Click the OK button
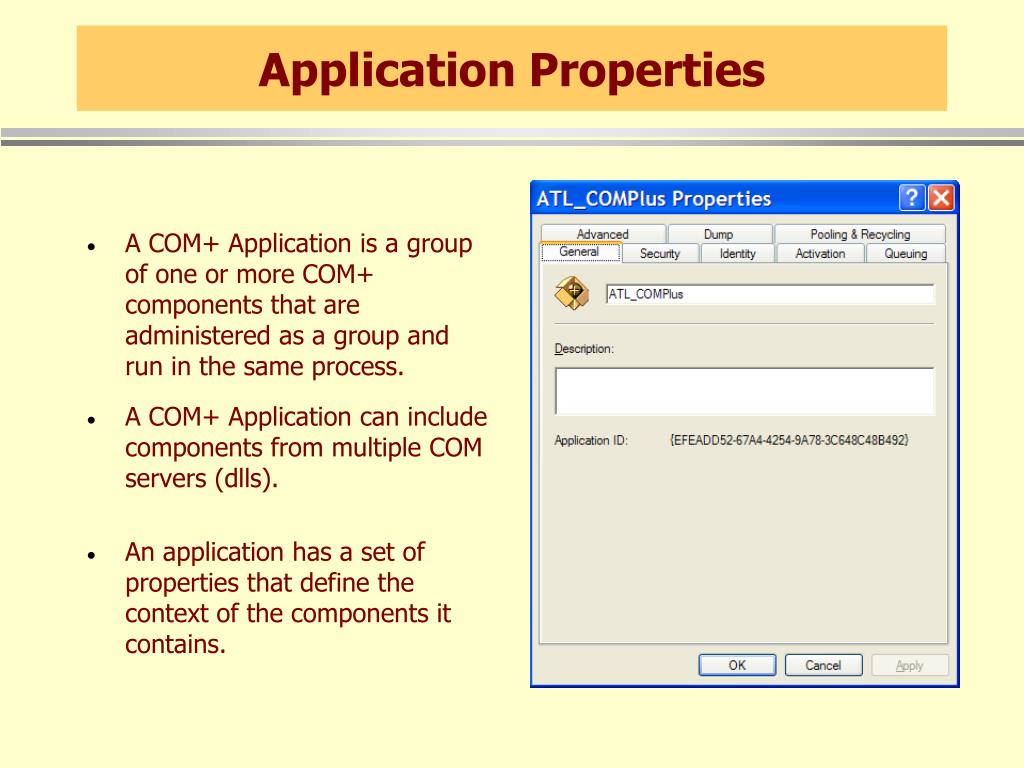The image size is (1024, 768). tap(737, 665)
